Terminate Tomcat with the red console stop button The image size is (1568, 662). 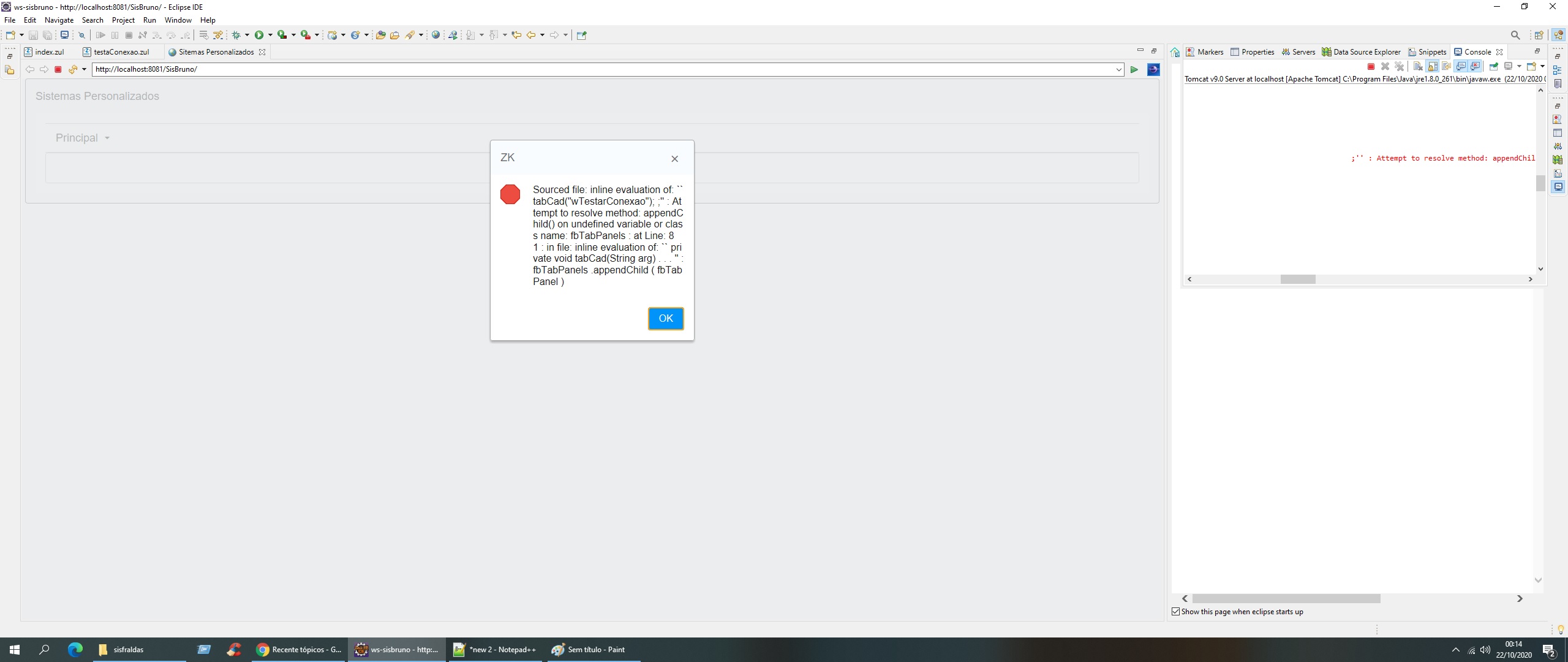click(x=1371, y=66)
